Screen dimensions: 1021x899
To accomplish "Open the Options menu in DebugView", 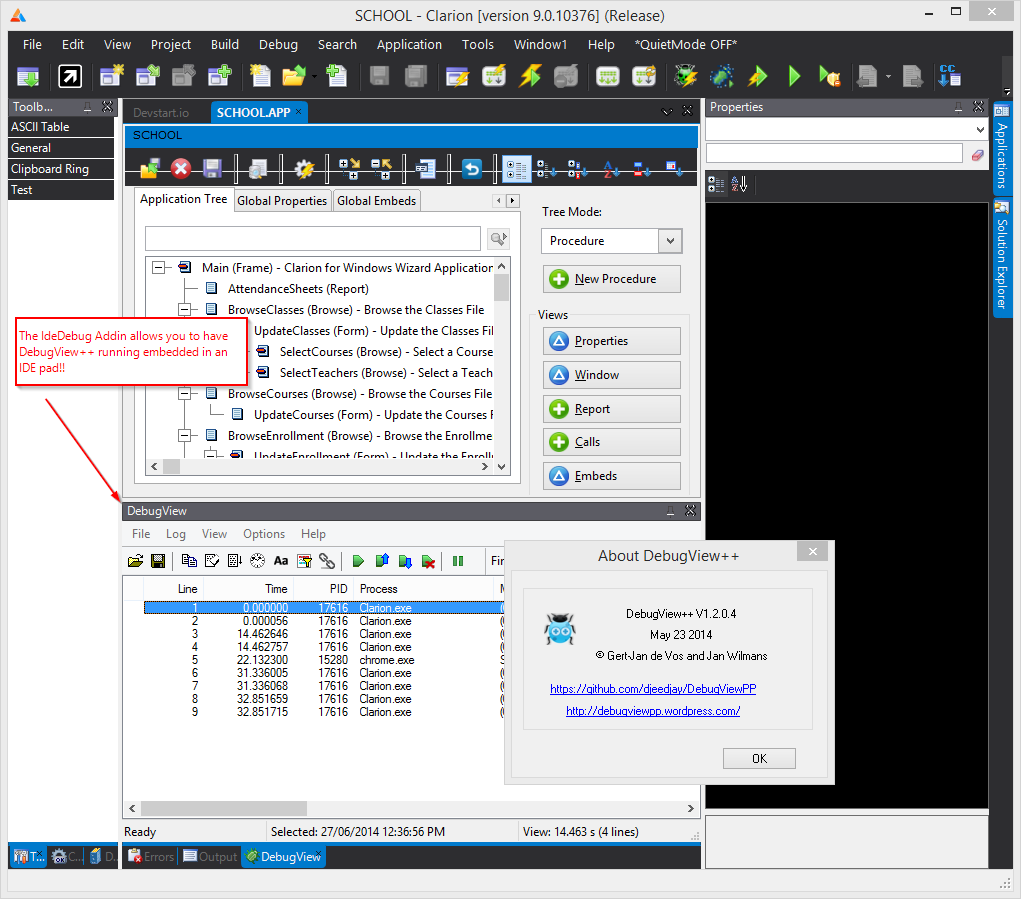I will tap(264, 534).
